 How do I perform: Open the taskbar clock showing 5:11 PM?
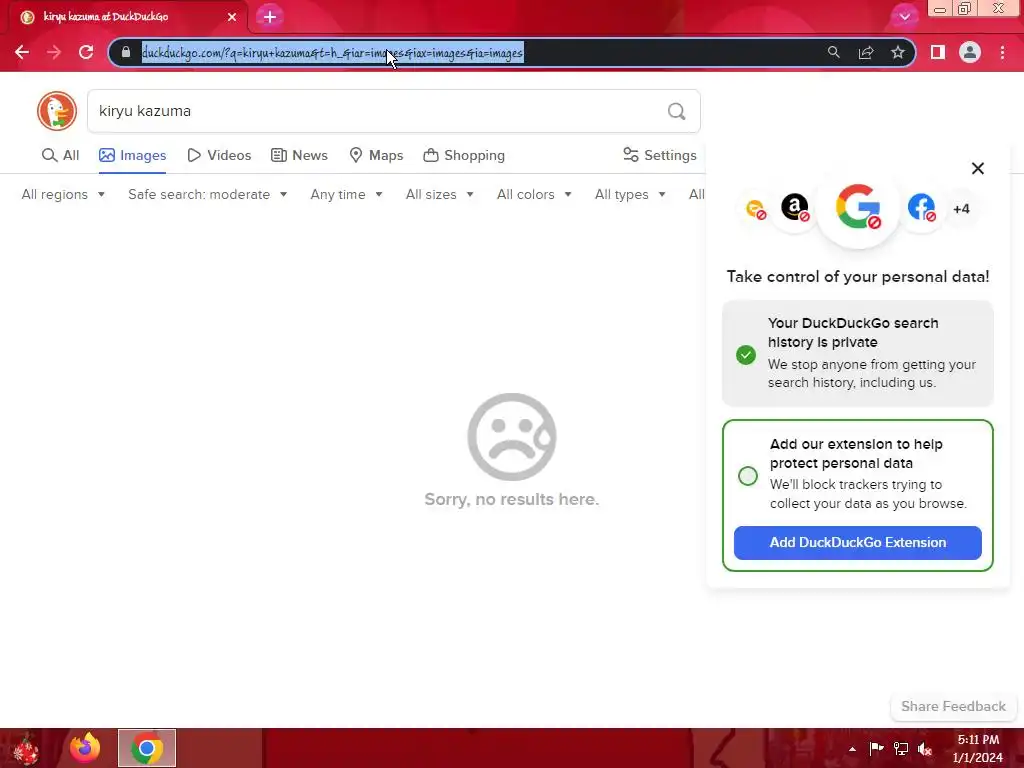(x=978, y=749)
